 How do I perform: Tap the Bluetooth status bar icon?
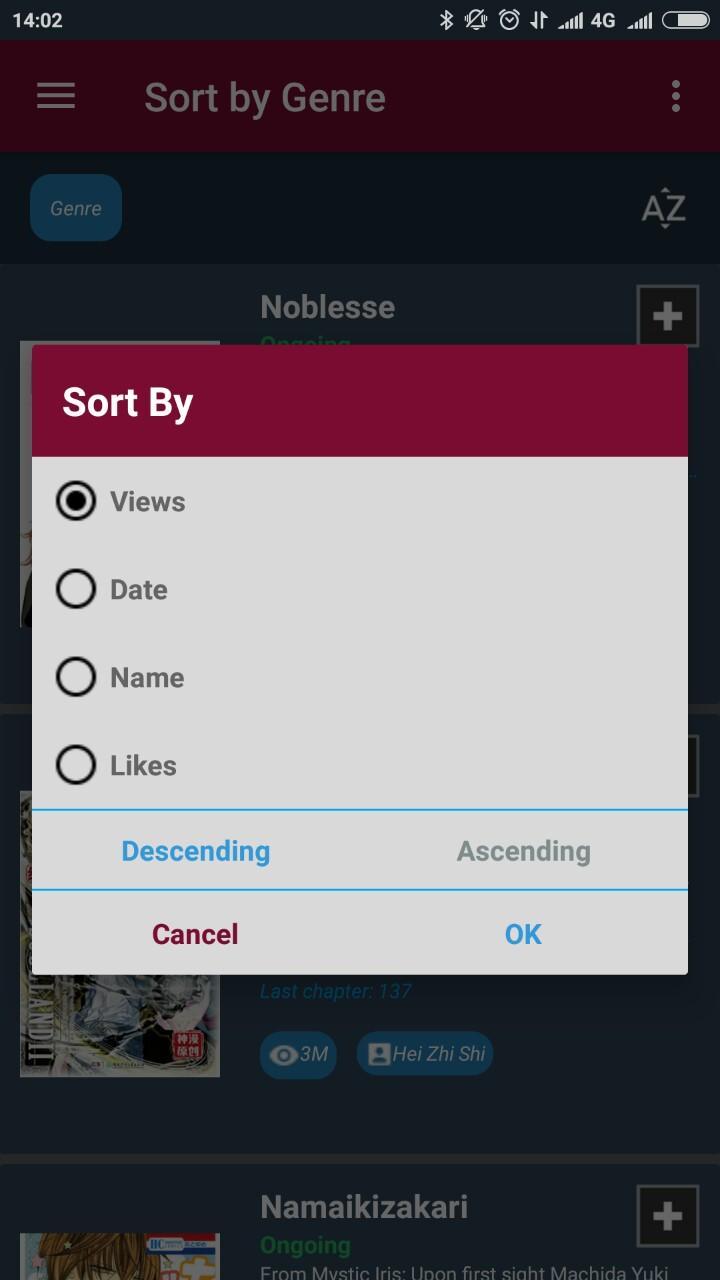(x=446, y=20)
